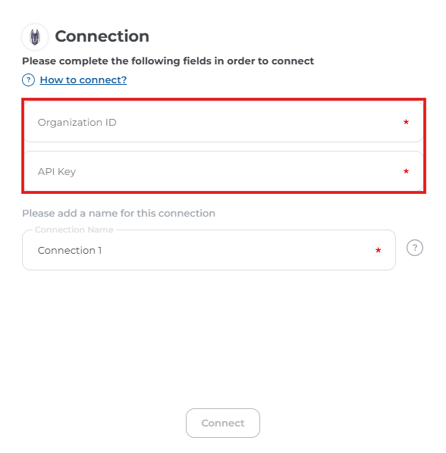Click the red asterisk in Connection Name field
The image size is (446, 453).
tap(378, 250)
